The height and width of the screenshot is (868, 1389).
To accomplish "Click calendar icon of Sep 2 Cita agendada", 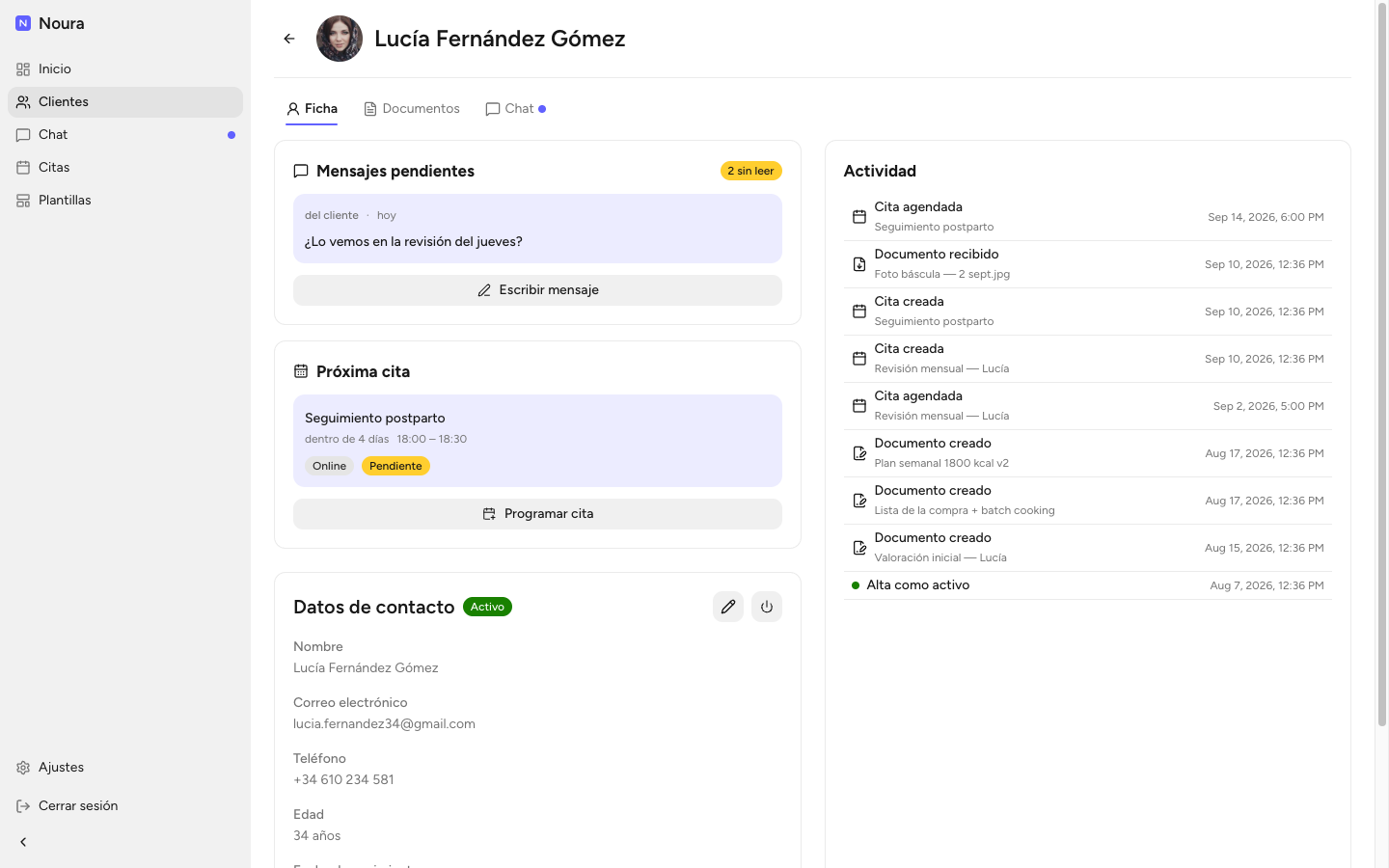I will (859, 406).
